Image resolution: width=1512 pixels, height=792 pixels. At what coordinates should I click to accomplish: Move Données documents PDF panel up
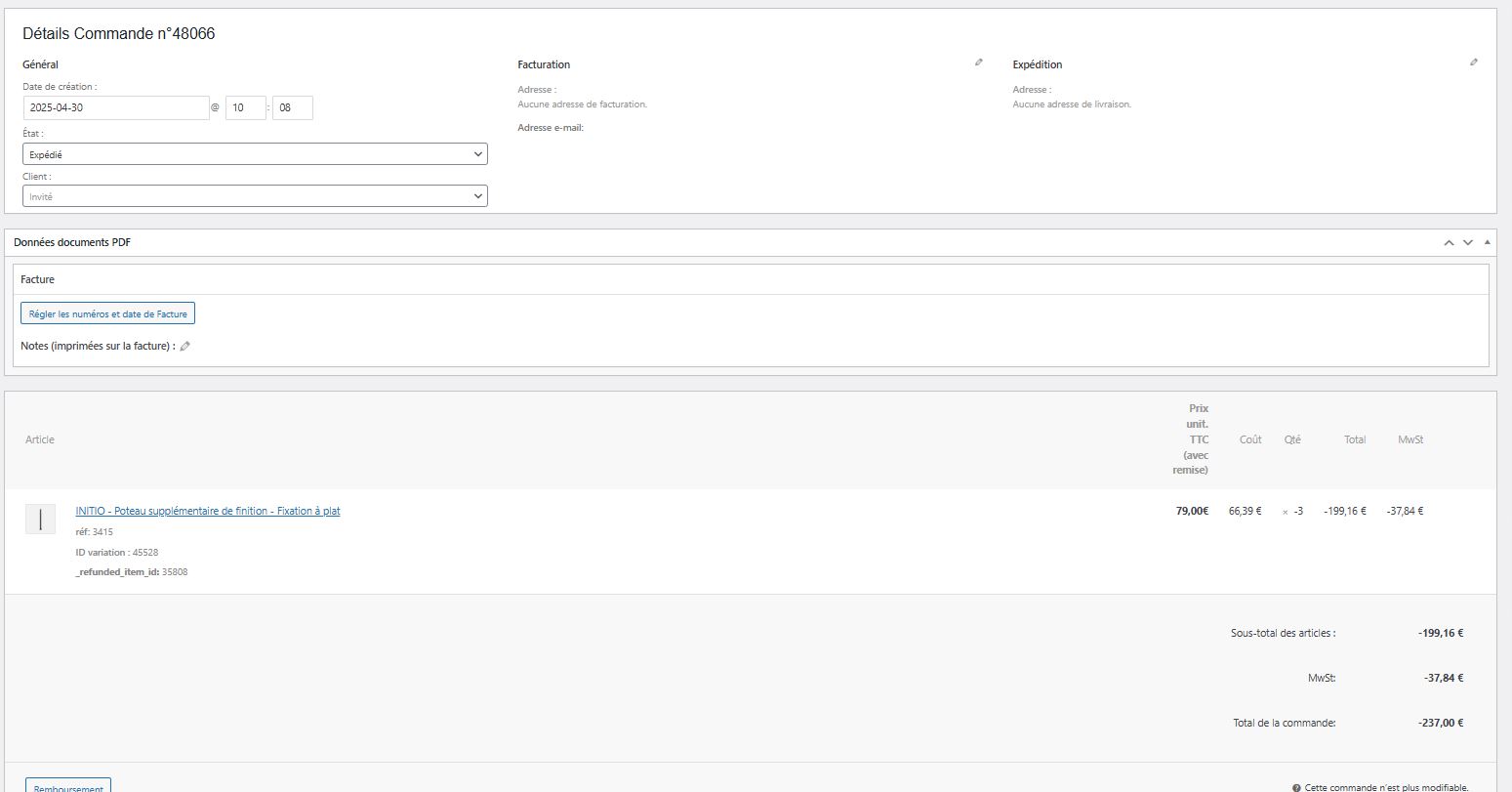tap(1450, 242)
